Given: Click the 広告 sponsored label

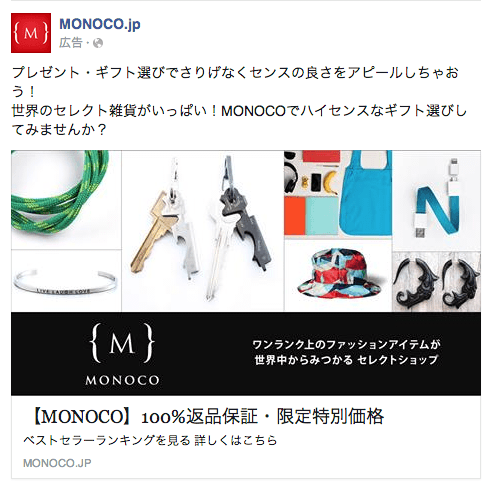Looking at the screenshot, I should click(x=71, y=43).
